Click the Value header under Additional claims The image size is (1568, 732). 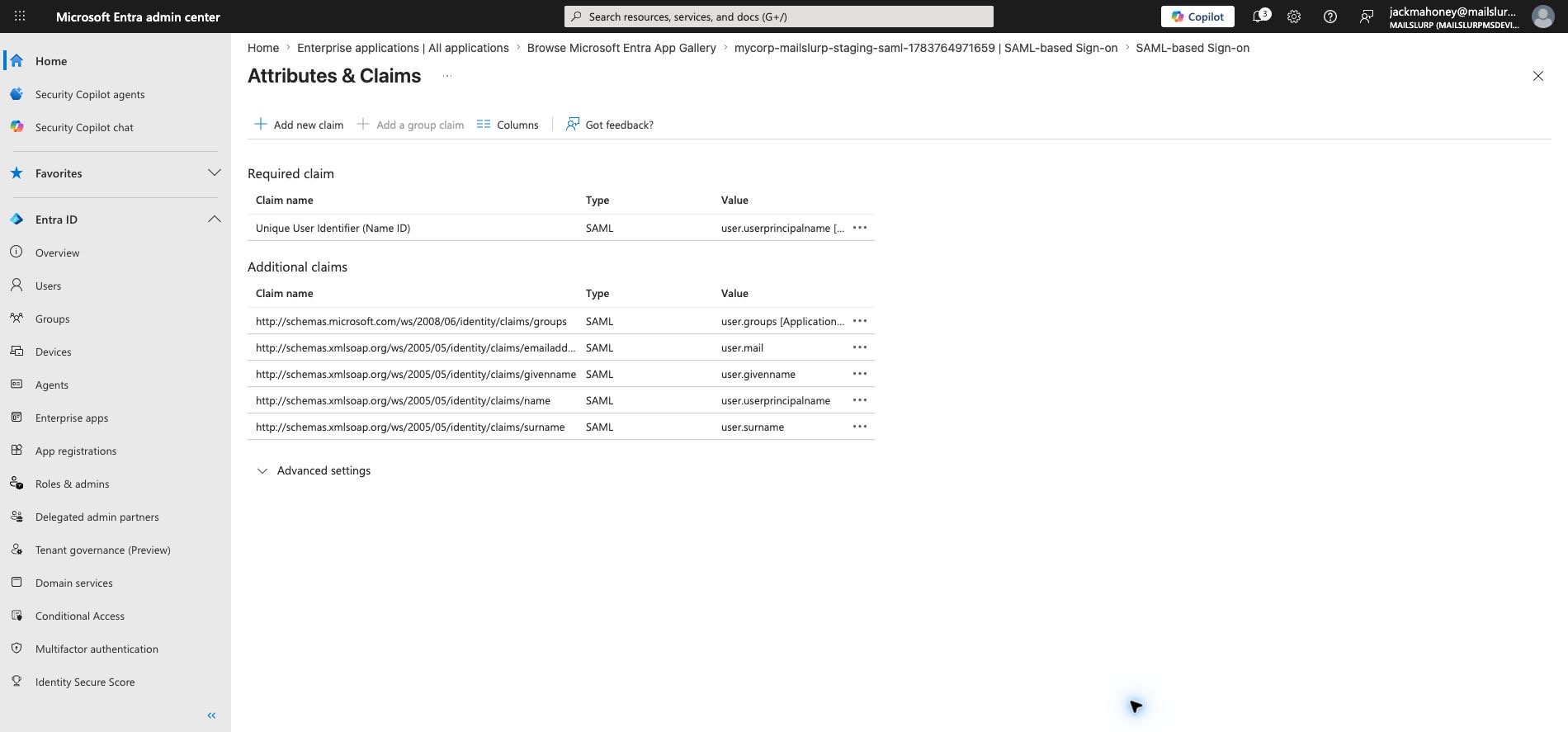[734, 293]
